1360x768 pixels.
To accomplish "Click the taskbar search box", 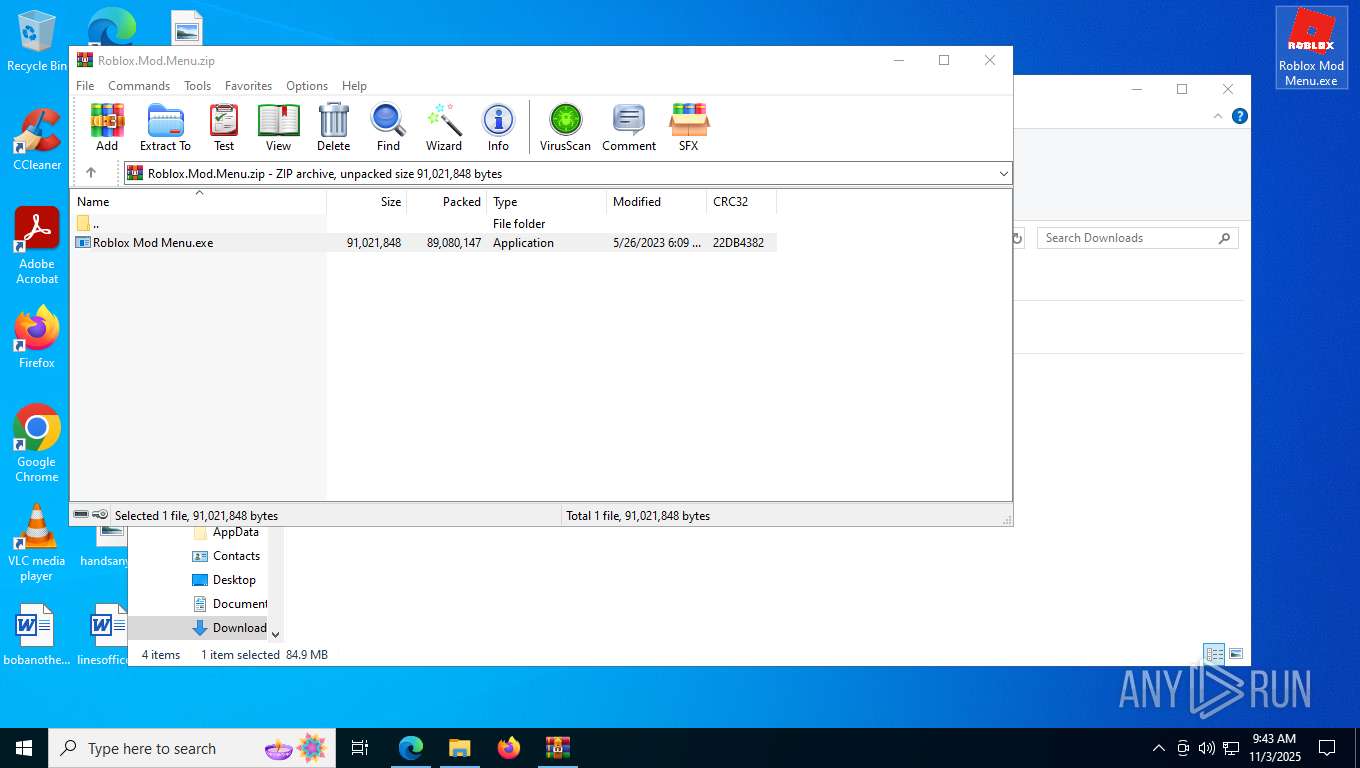I will 194,748.
